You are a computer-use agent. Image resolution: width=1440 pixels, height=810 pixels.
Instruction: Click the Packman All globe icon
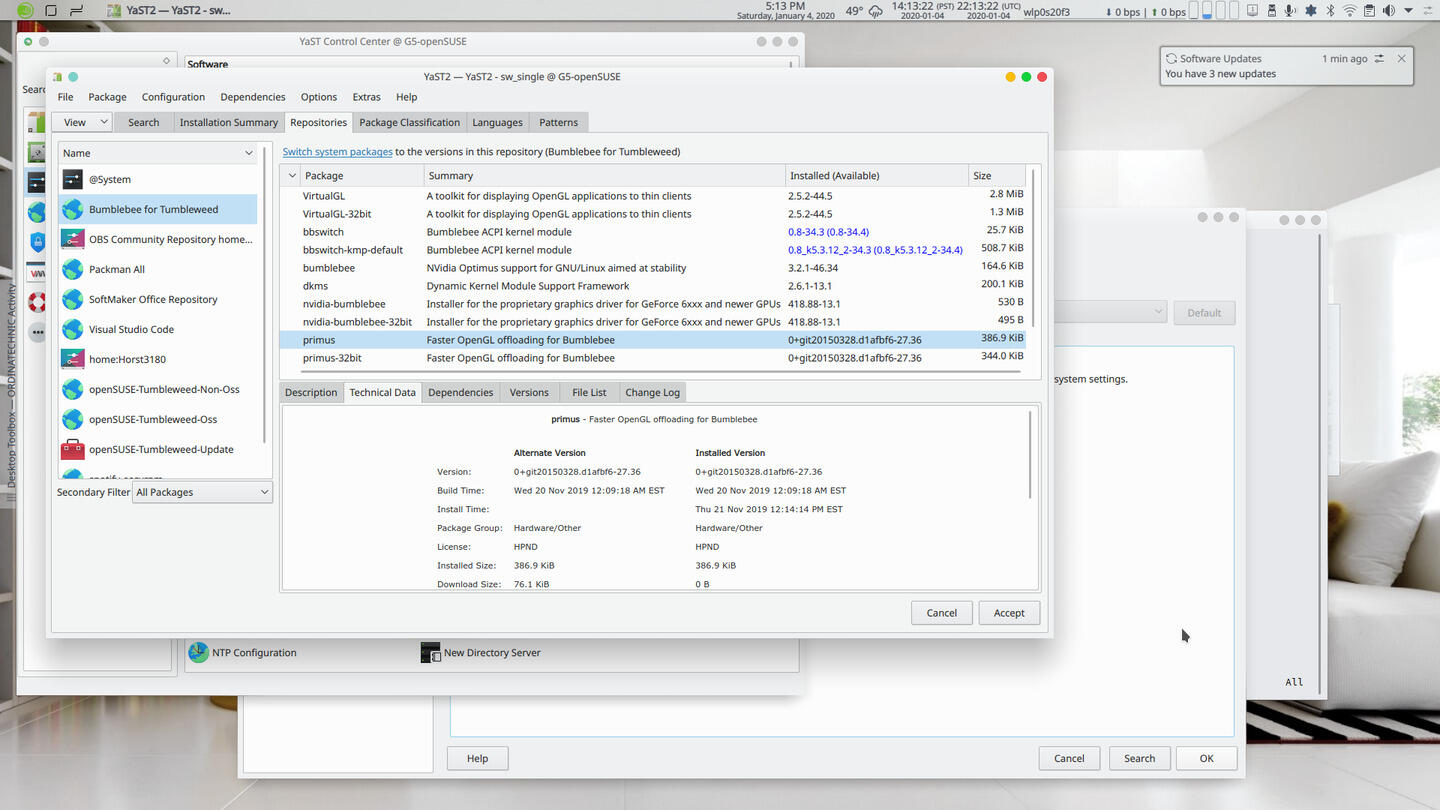72,269
